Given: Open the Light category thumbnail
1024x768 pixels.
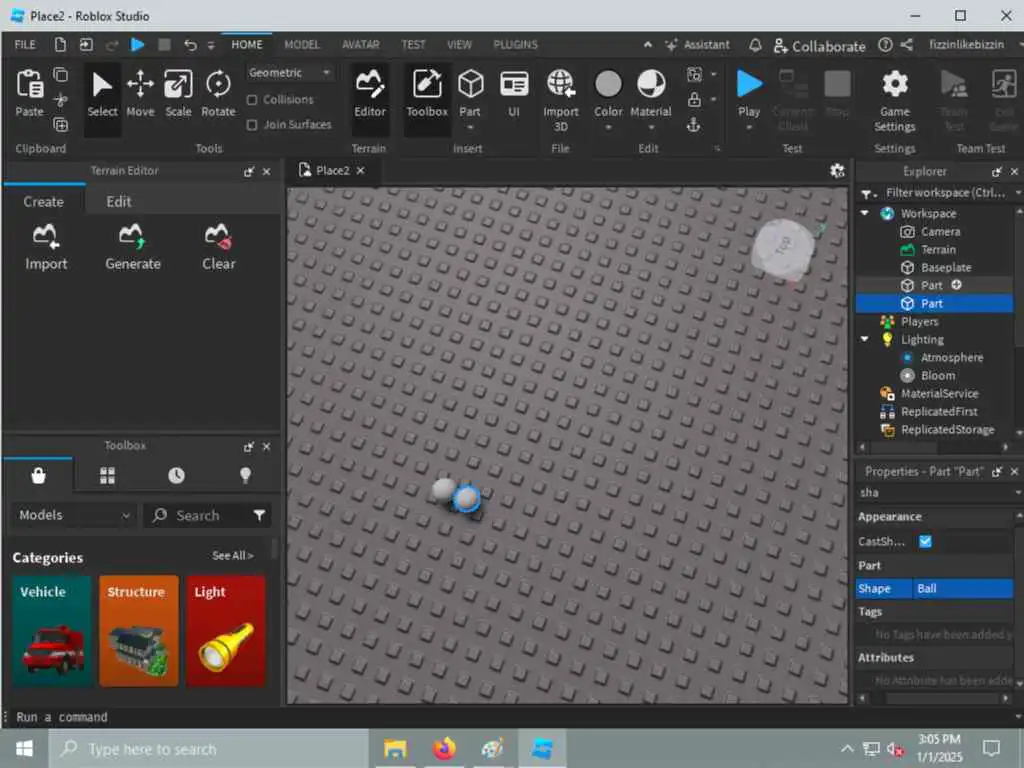Looking at the screenshot, I should pyautogui.click(x=226, y=631).
